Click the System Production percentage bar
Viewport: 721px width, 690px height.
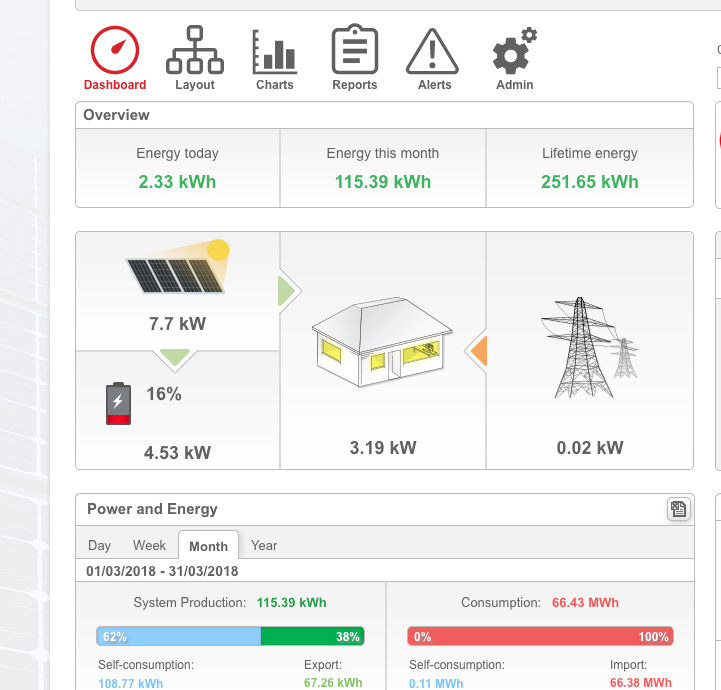230,636
